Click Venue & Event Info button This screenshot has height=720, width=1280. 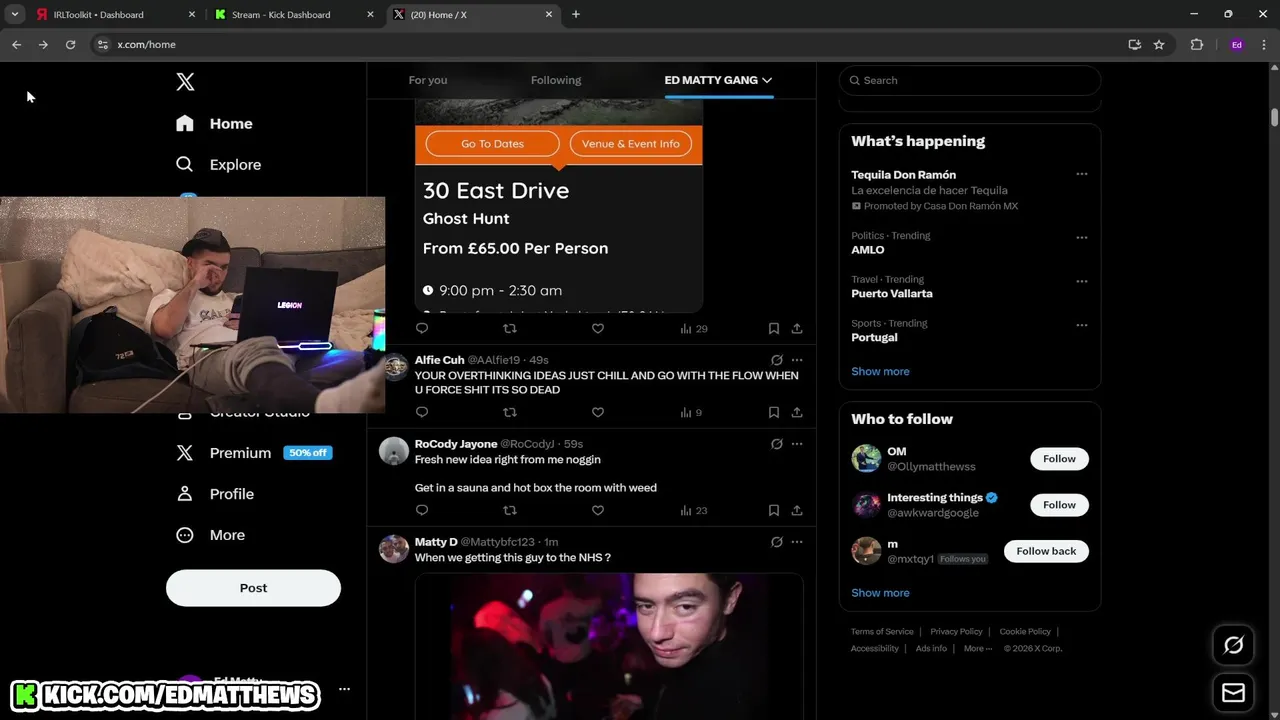pyautogui.click(x=630, y=144)
